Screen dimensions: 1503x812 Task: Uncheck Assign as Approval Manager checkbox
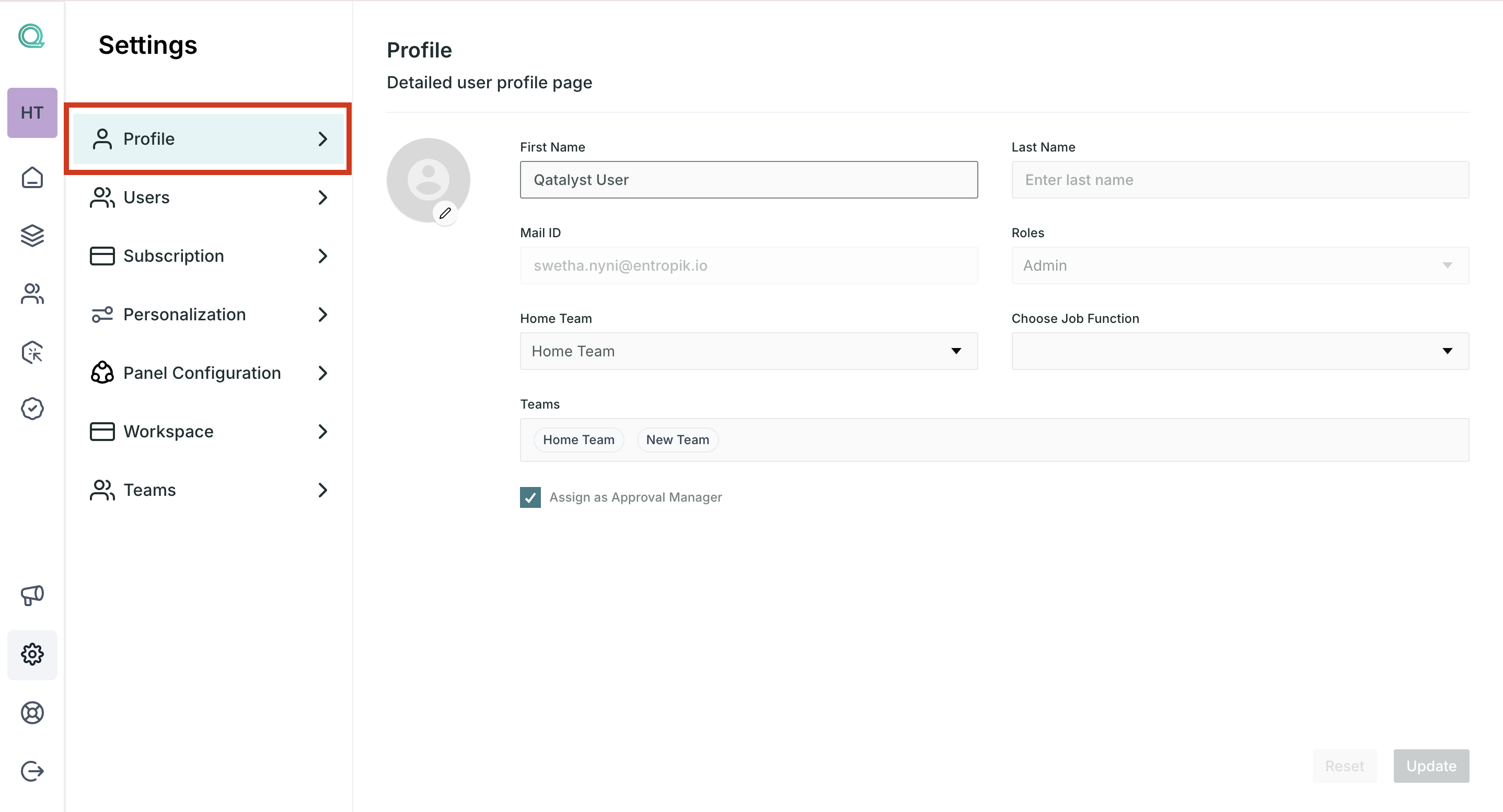[x=530, y=497]
